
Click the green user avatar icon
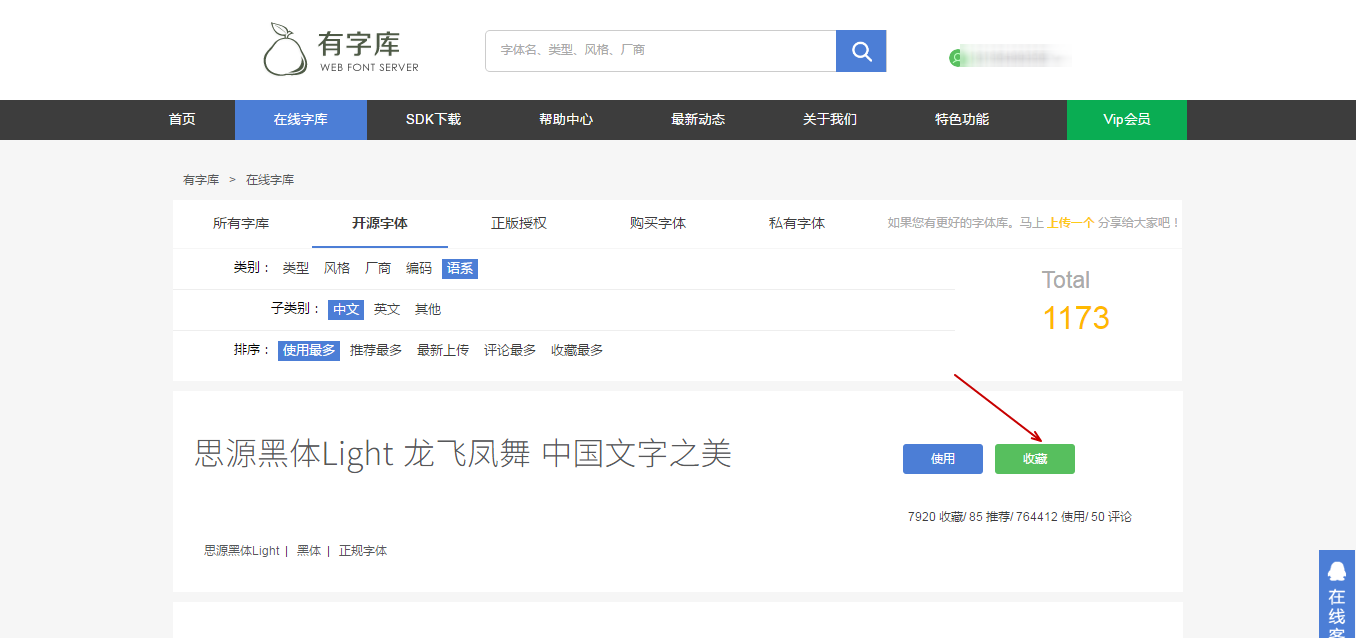point(956,58)
